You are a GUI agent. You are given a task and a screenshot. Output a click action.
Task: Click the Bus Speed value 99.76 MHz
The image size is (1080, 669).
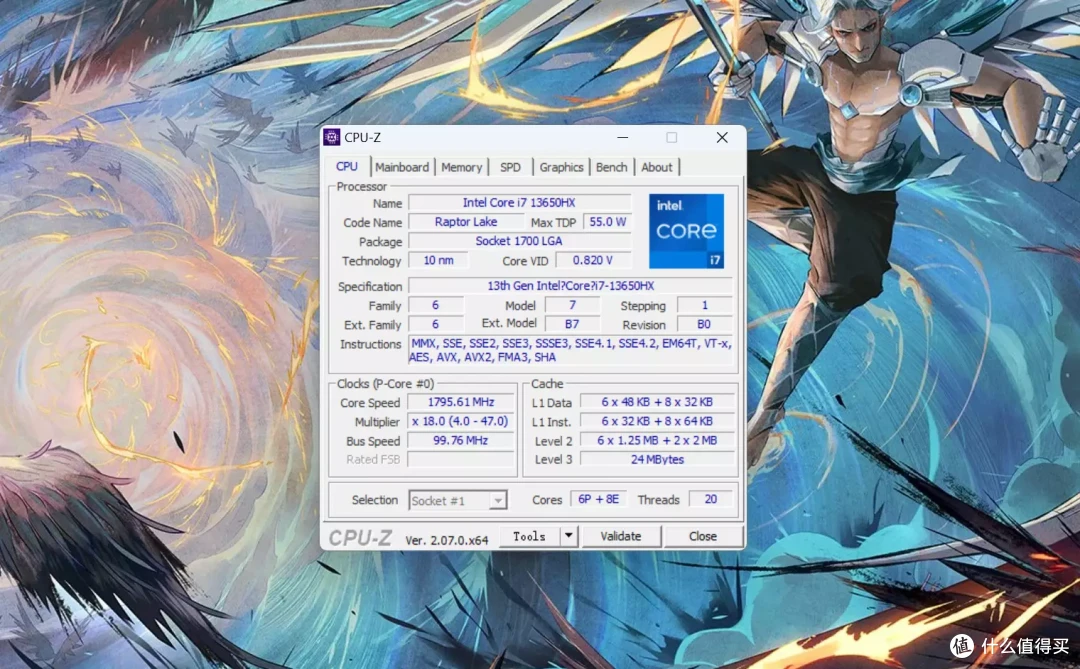tap(461, 440)
